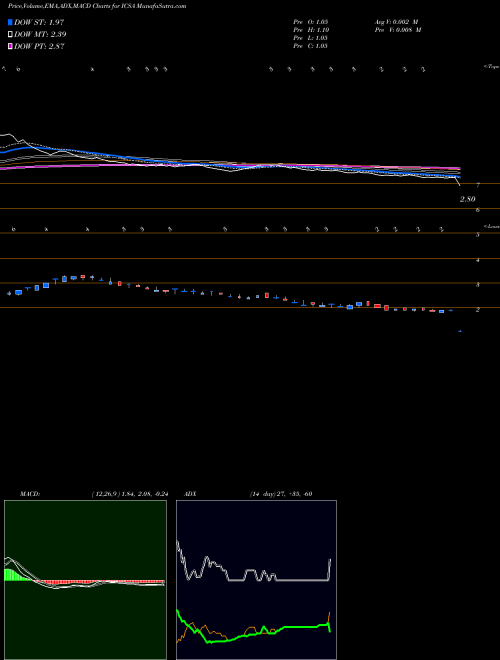This screenshot has width=500, height=660.
Task: Click the ADX '(14 day) 27, +35, -60' values
Action: point(281,494)
